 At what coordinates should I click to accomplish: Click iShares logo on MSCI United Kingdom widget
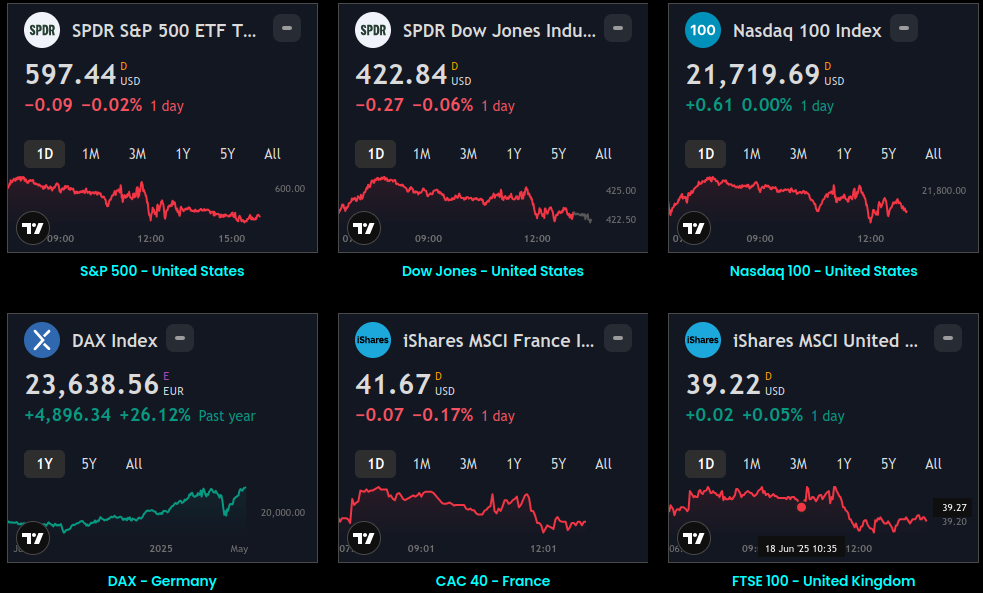point(703,340)
